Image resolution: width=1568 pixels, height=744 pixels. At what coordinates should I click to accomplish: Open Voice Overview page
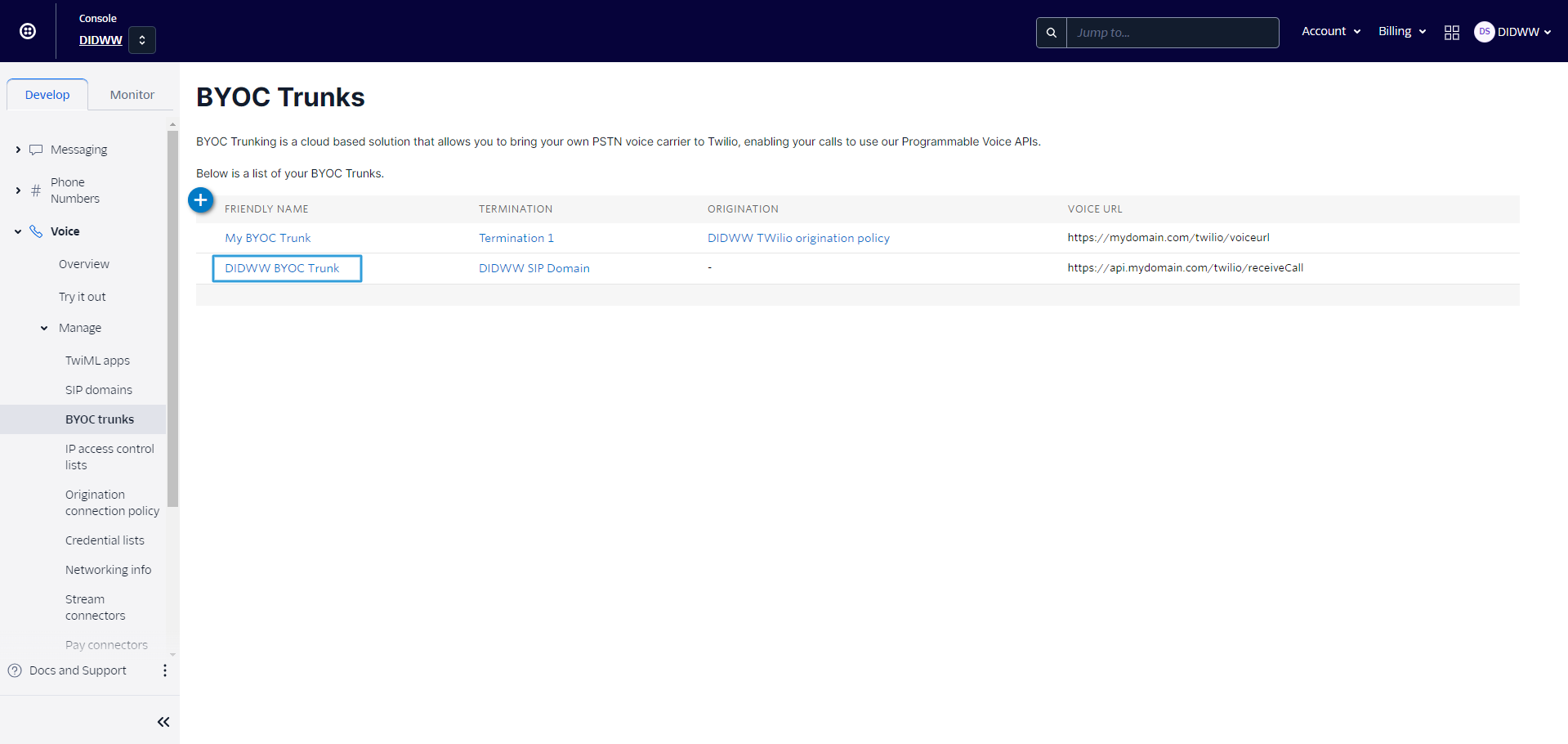84,264
